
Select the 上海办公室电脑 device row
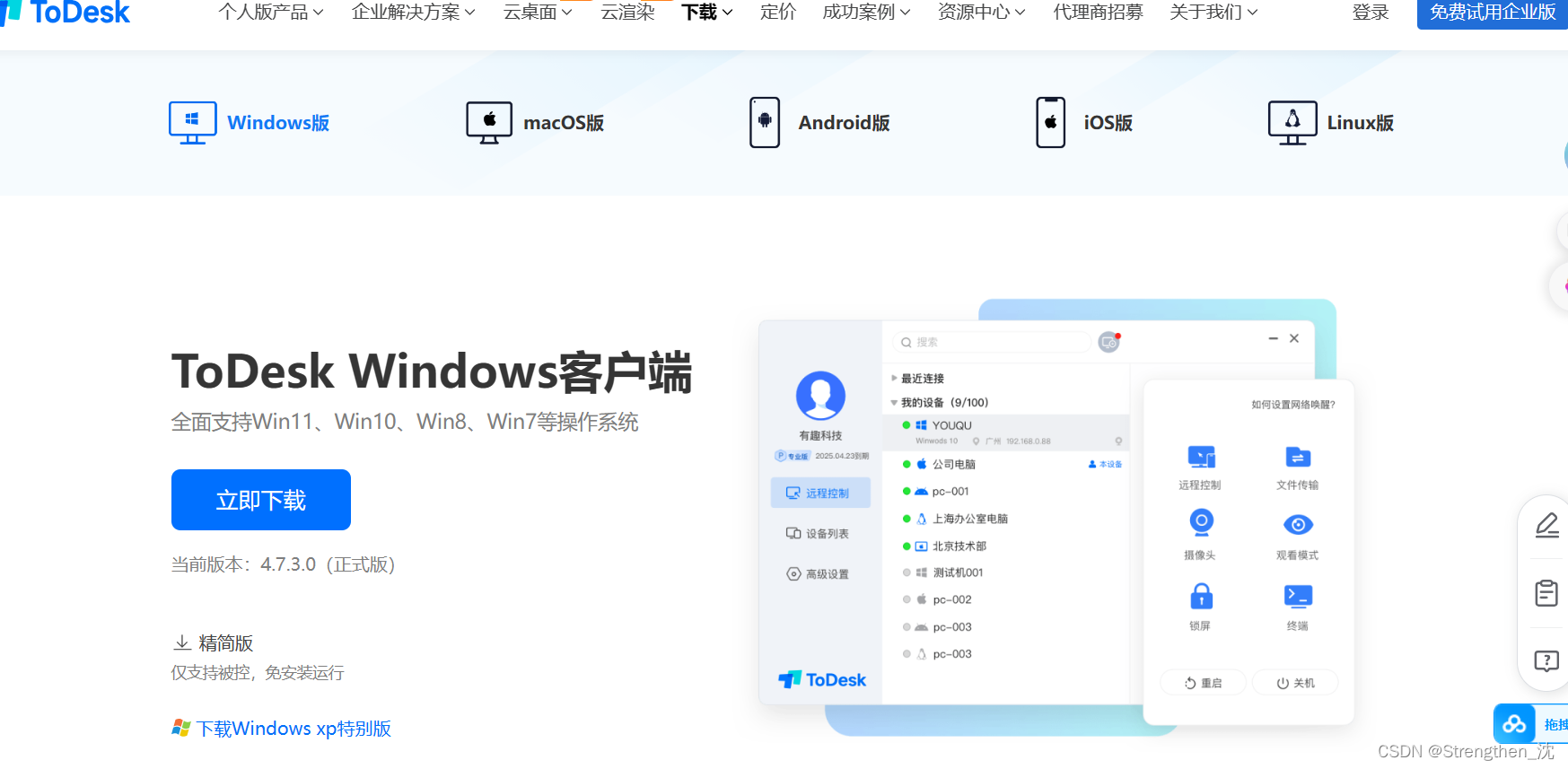(x=1006, y=519)
